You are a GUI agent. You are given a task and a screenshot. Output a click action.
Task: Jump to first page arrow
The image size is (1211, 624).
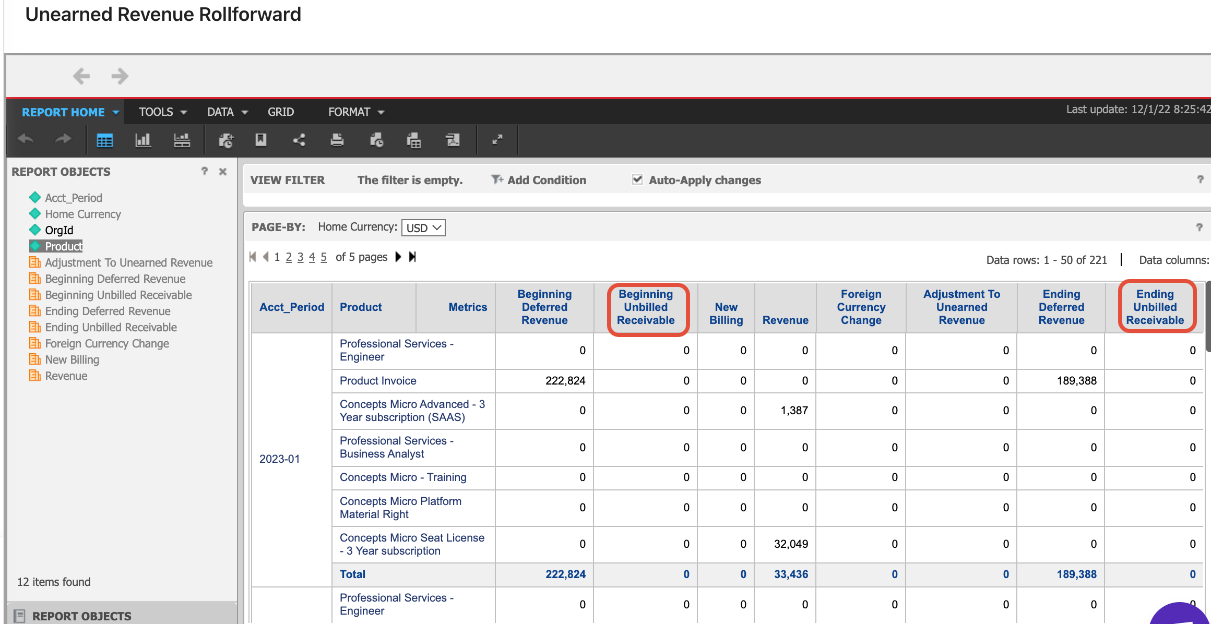pos(253,257)
